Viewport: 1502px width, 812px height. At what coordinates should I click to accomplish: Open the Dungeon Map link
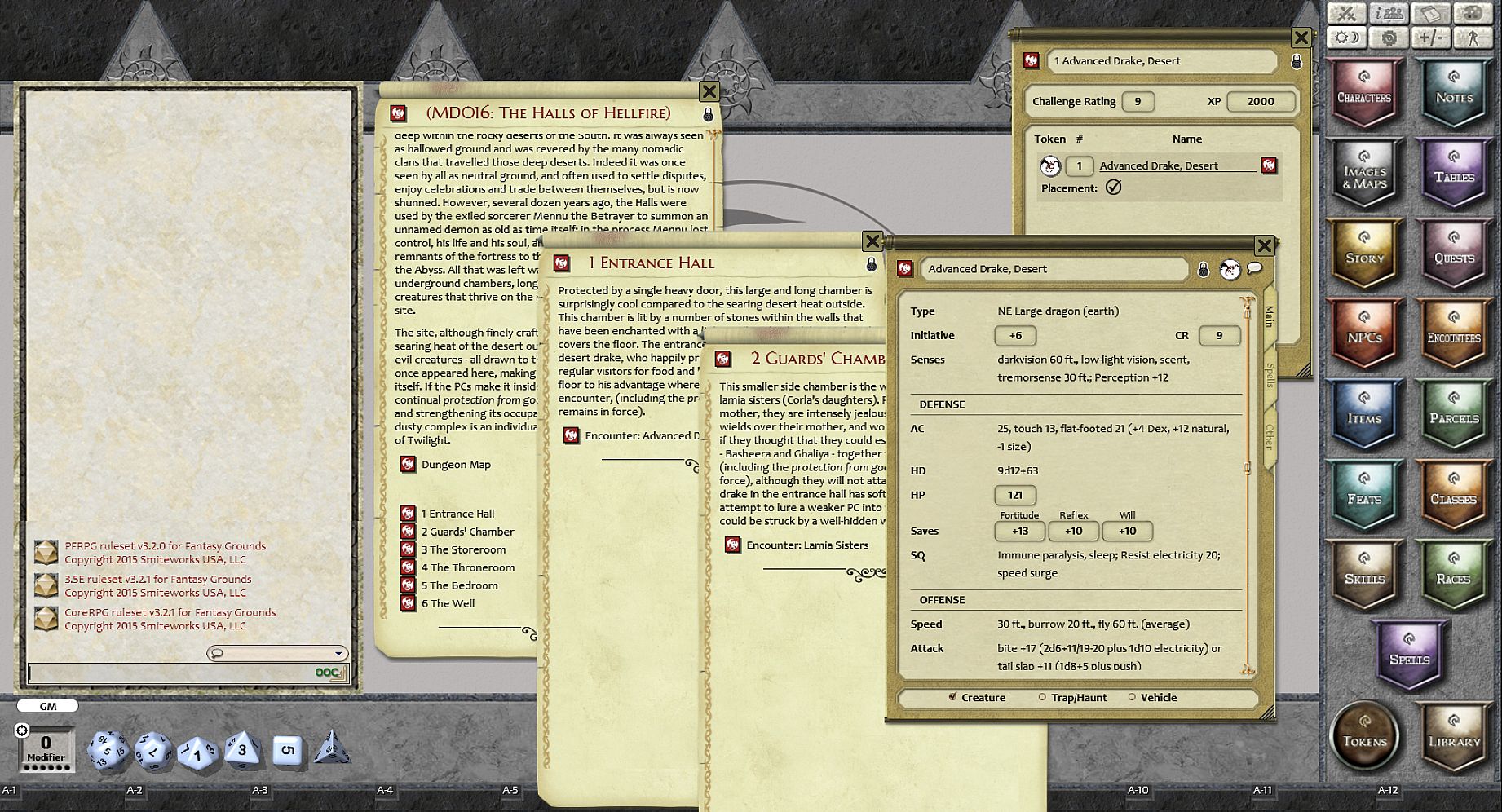point(409,465)
